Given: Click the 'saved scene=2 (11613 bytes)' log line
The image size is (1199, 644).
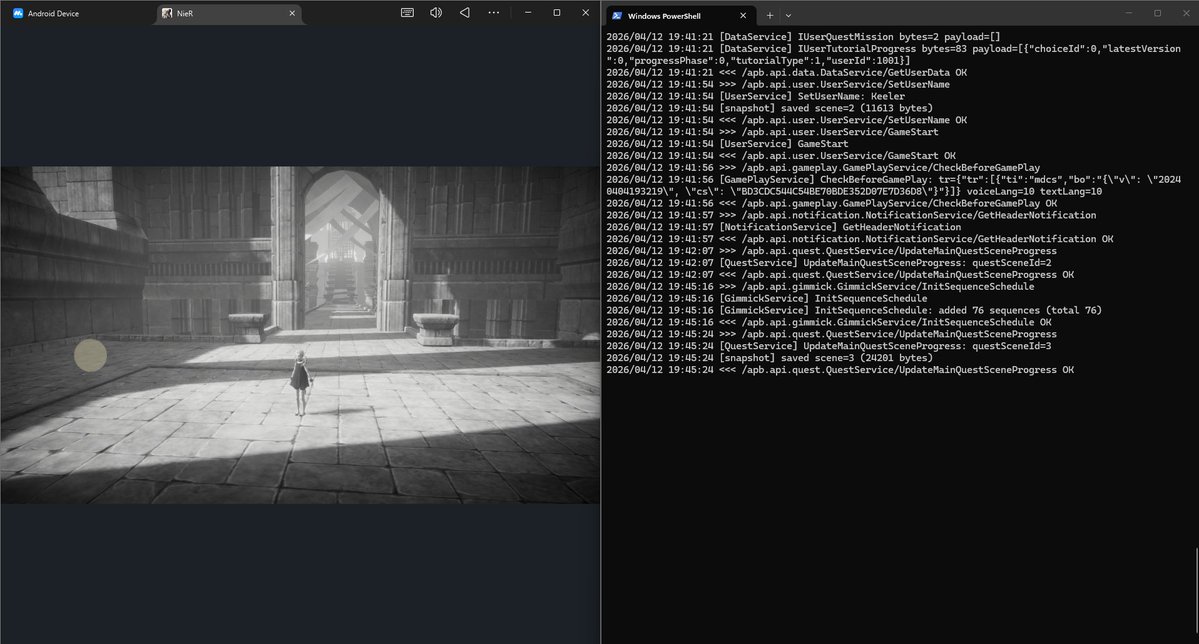Looking at the screenshot, I should (x=769, y=108).
